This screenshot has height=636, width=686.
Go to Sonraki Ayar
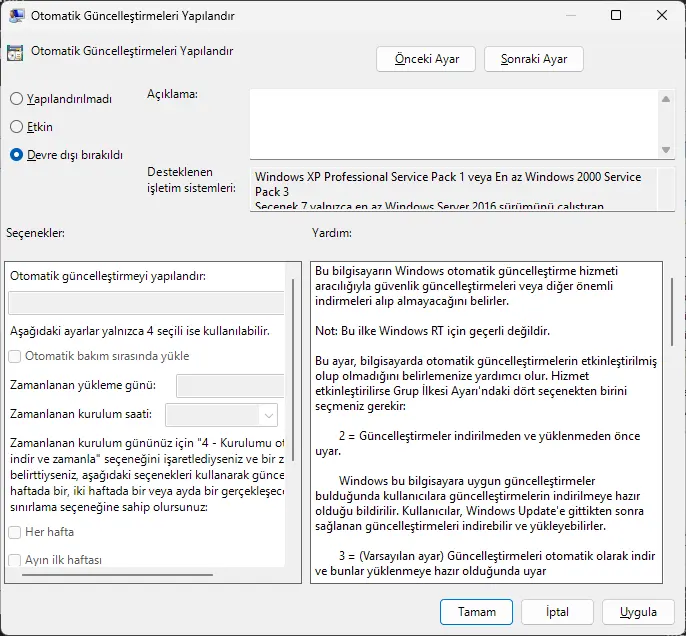tap(534, 59)
